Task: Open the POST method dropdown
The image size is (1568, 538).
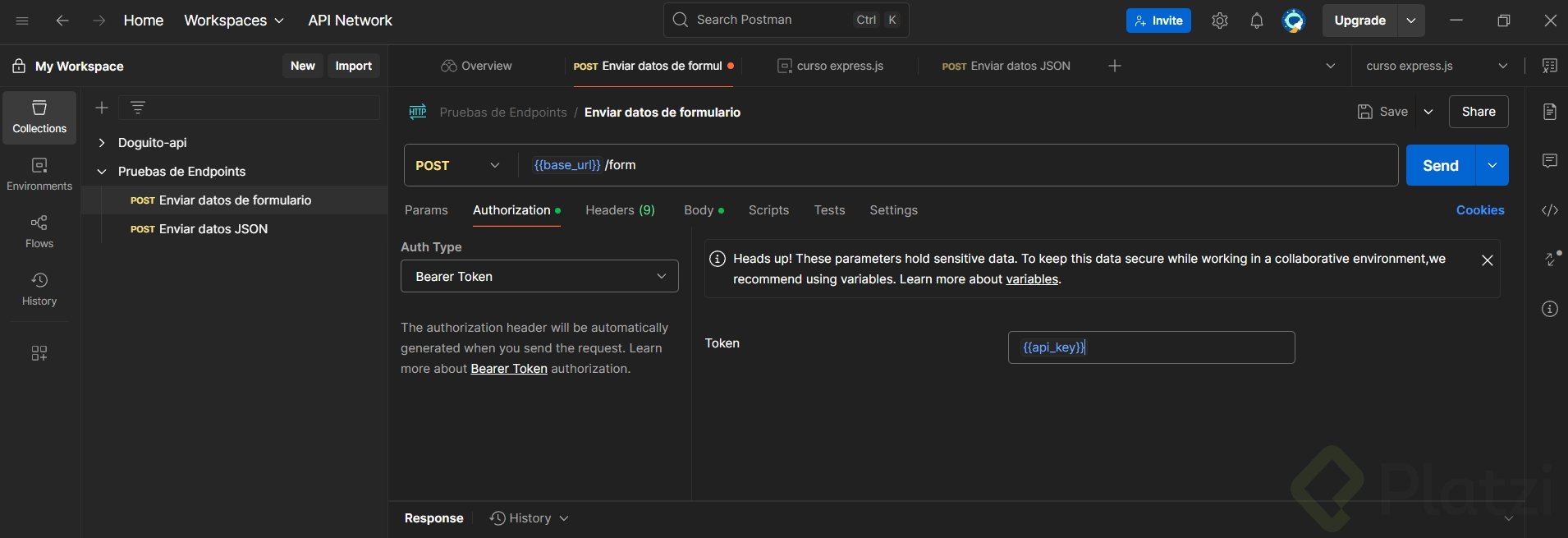Action: (x=458, y=165)
